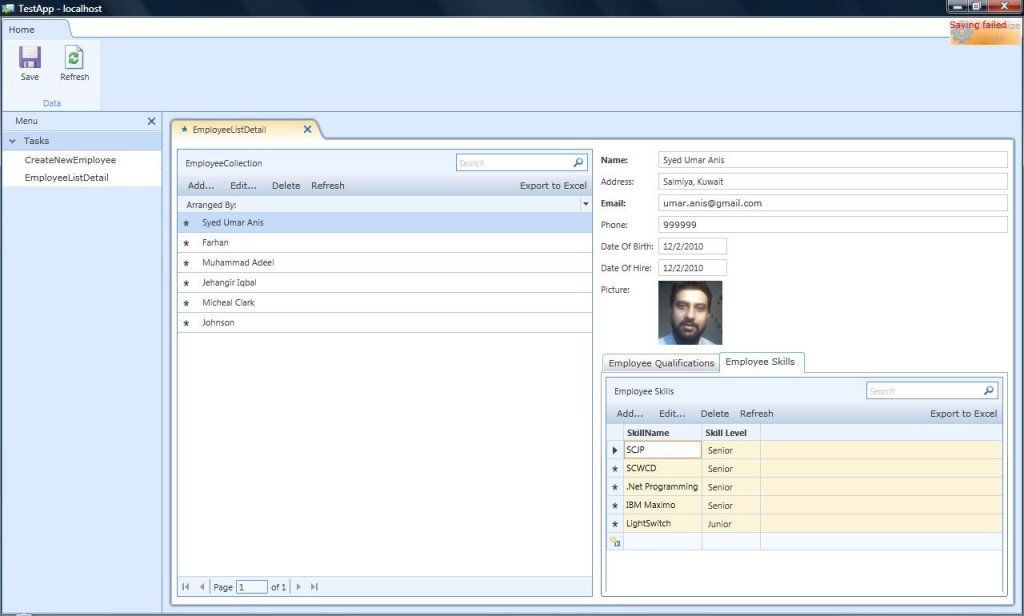Click the employee picture thumbnail

click(690, 313)
